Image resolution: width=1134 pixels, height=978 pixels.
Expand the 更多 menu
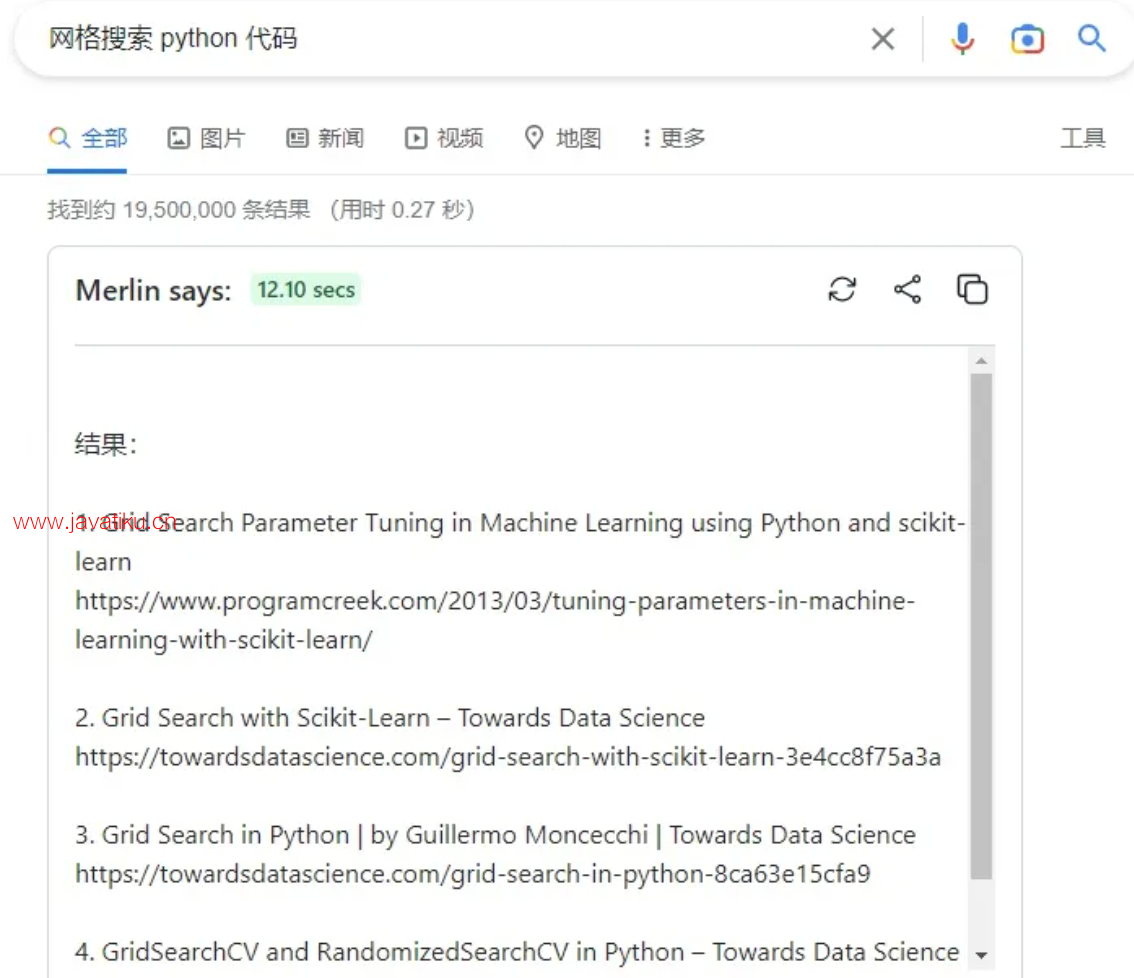(673, 137)
